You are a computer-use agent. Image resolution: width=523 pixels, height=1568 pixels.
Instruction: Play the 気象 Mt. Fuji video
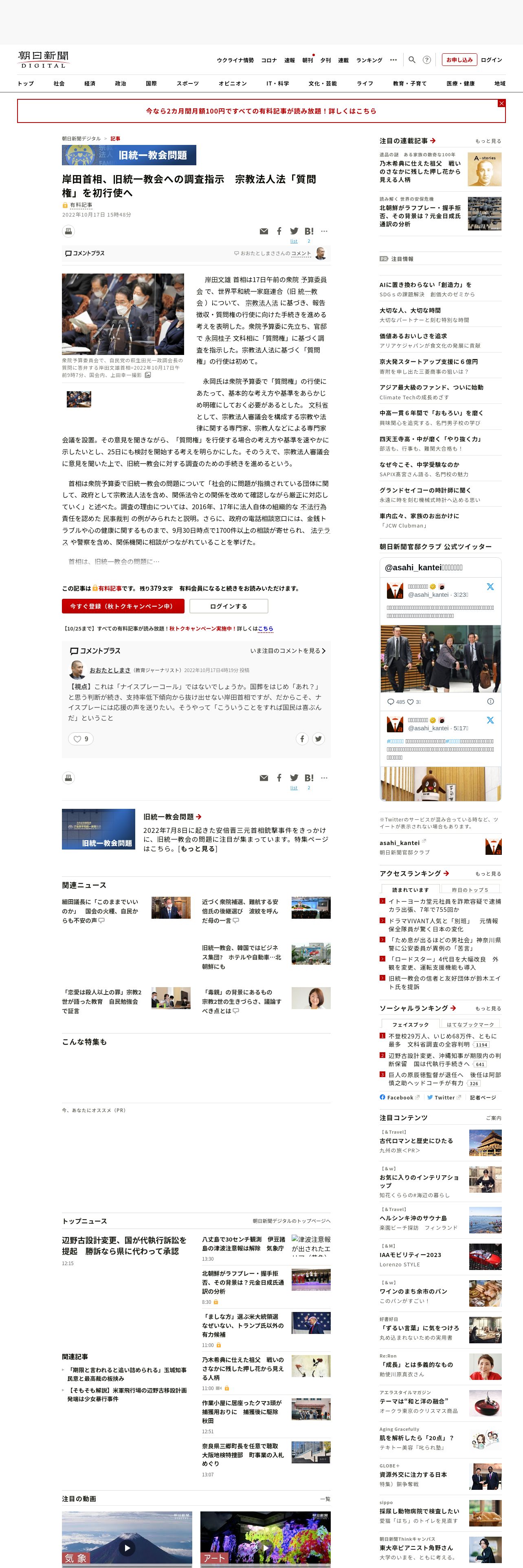click(x=127, y=1548)
